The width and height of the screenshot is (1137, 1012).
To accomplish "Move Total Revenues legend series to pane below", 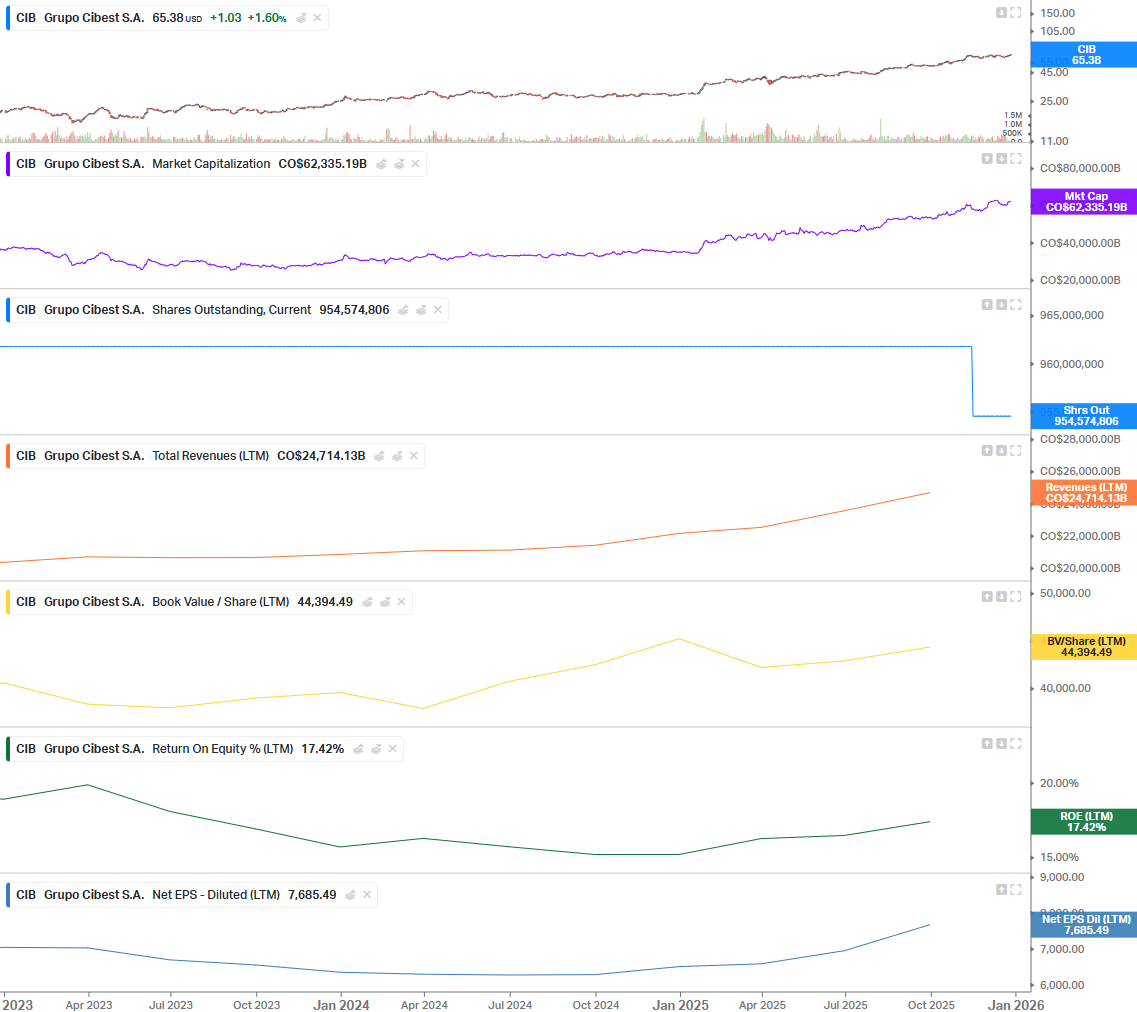I will (397, 456).
